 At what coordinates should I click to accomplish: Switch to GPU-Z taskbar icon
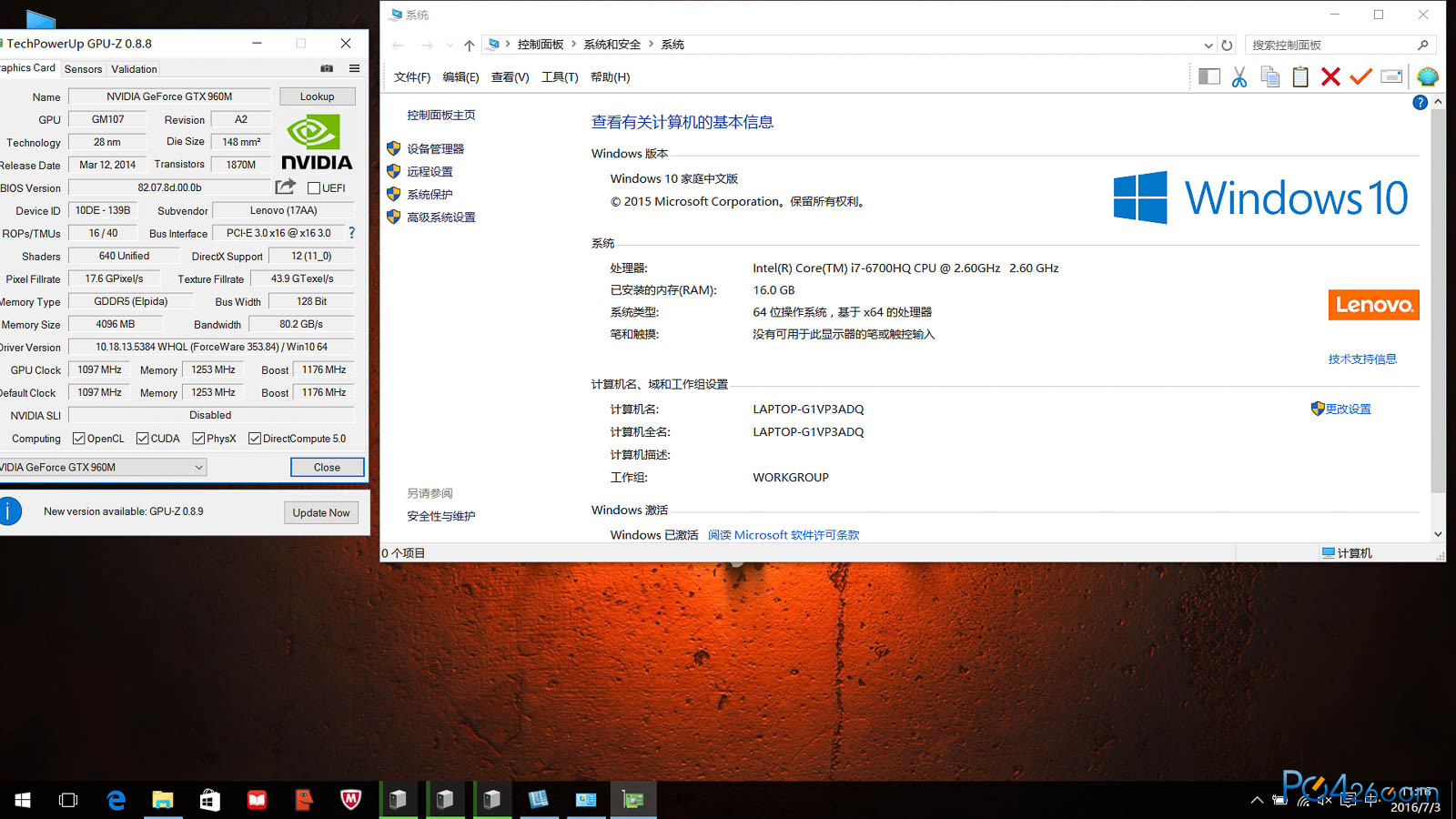(x=632, y=800)
